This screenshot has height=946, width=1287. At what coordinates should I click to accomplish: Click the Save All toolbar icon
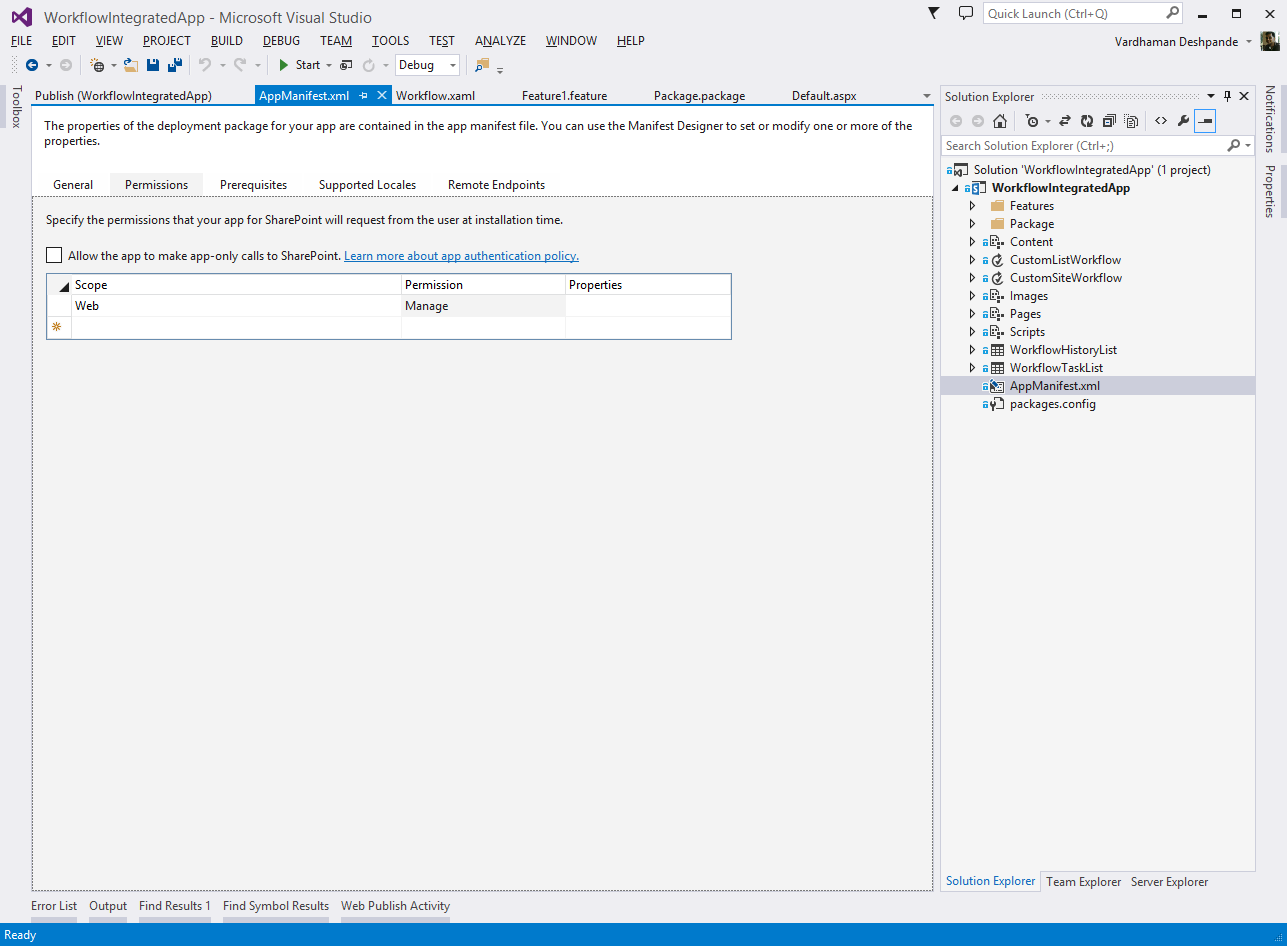pyautogui.click(x=174, y=65)
